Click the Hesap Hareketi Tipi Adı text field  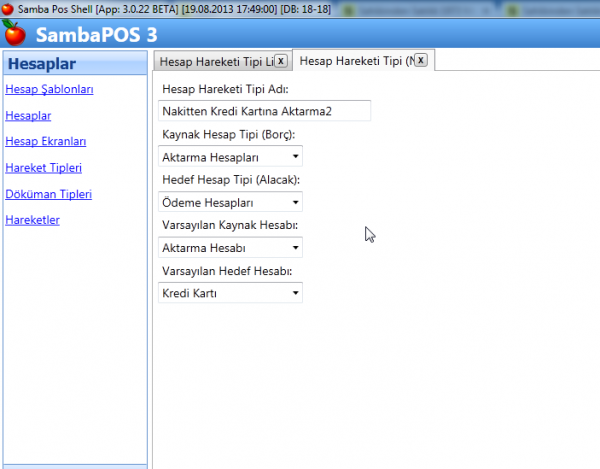click(x=264, y=111)
